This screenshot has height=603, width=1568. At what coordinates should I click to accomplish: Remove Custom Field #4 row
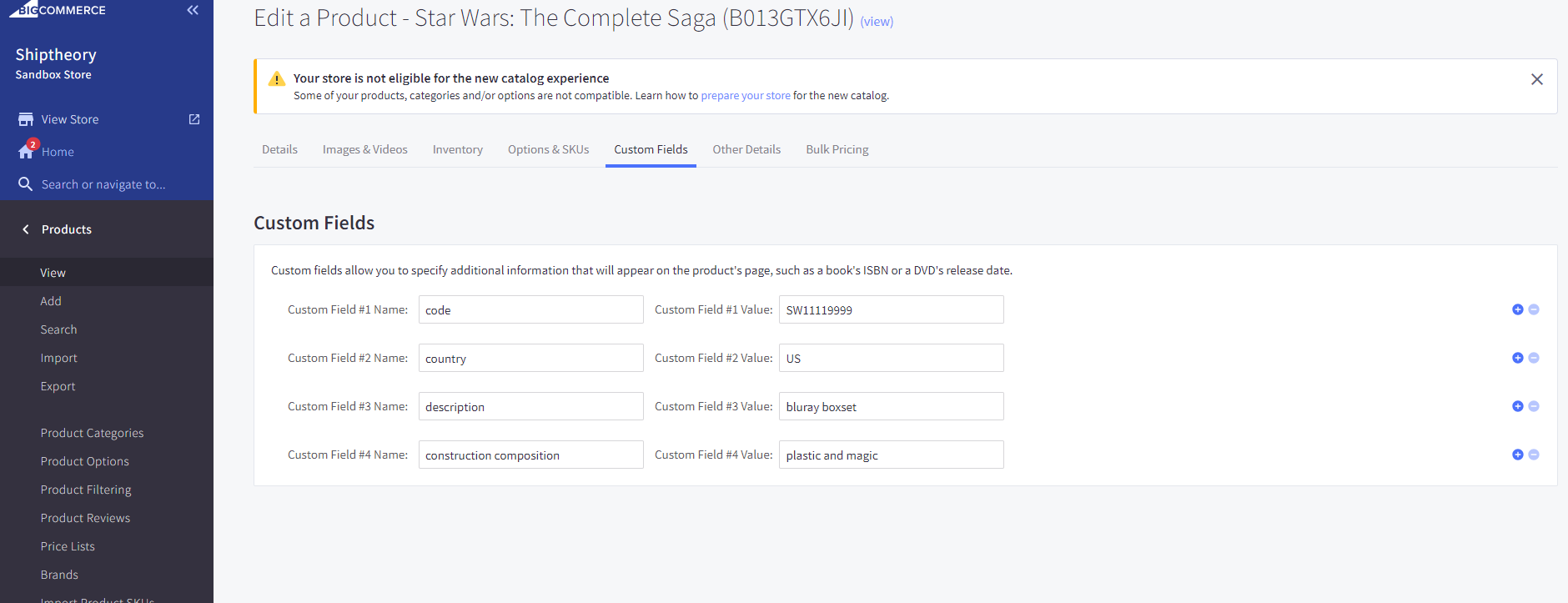pos(1534,455)
